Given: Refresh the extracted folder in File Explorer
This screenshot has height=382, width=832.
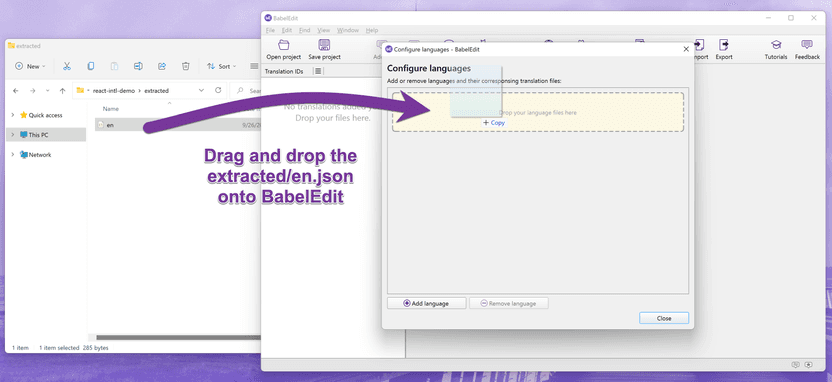Looking at the screenshot, I should 218,90.
